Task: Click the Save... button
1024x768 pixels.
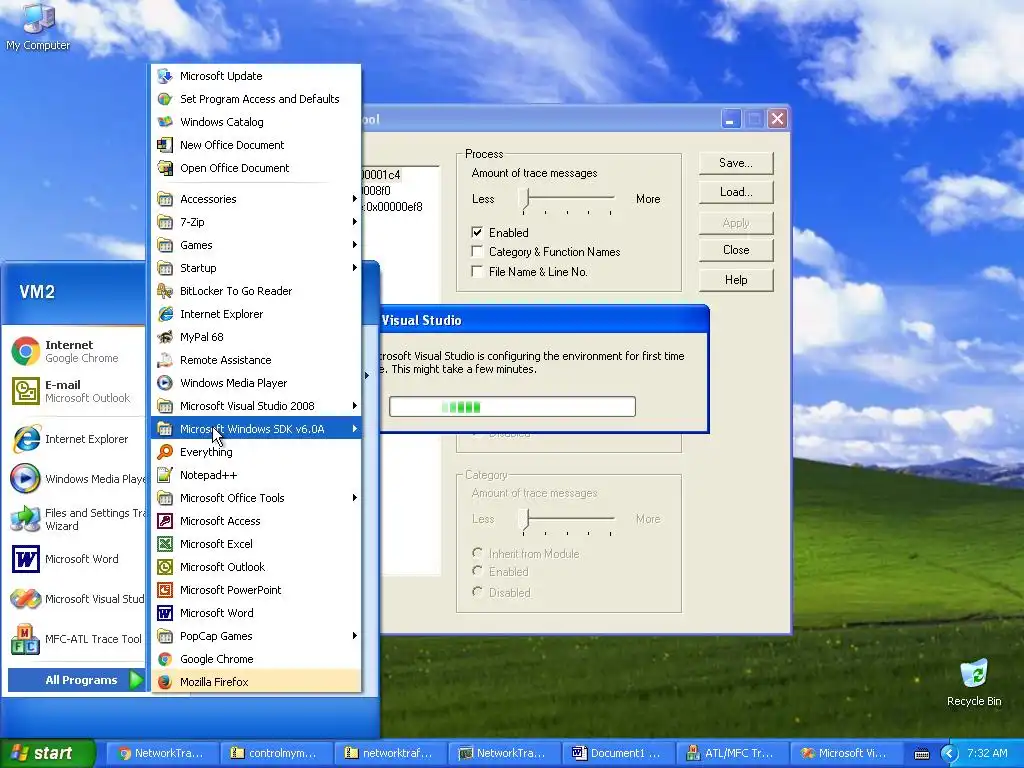Action: pyautogui.click(x=736, y=163)
